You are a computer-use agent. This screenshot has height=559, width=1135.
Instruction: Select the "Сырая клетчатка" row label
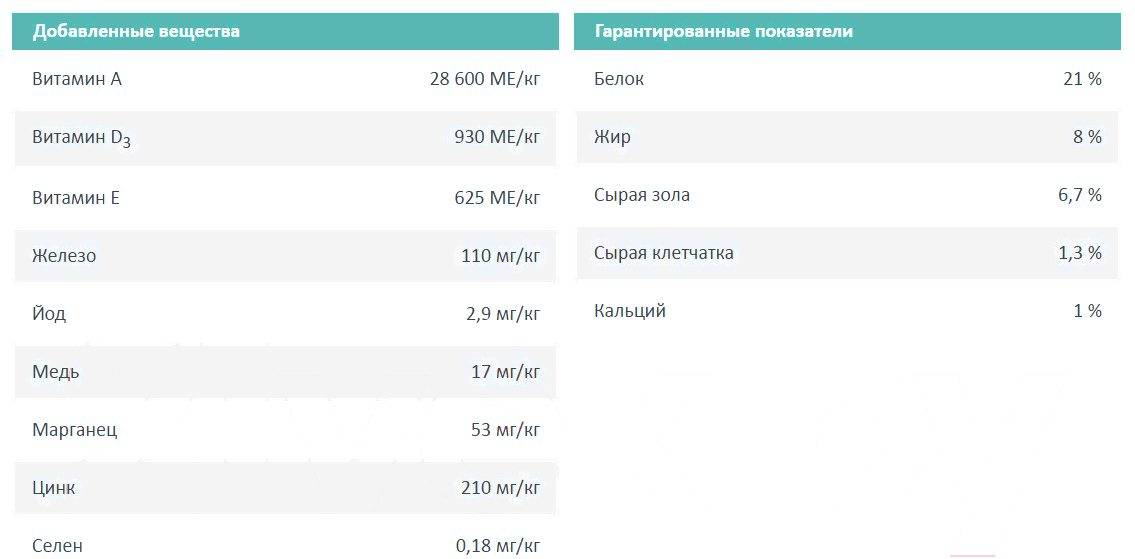(664, 253)
